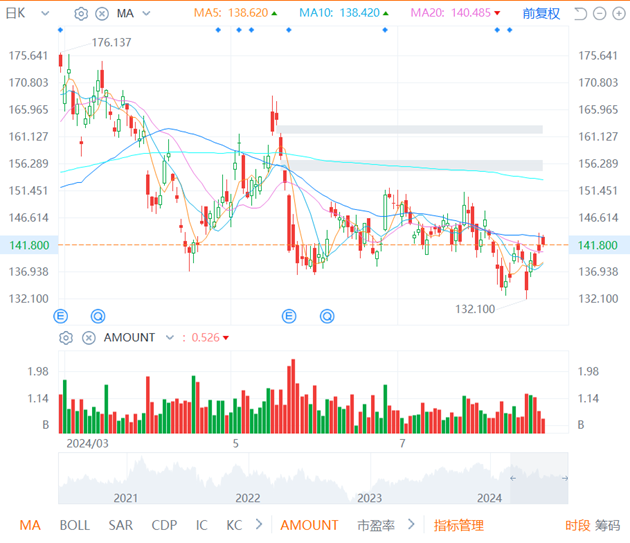The height and width of the screenshot is (543, 630).
Task: Select the SAR indicator tab
Action: pos(121,525)
